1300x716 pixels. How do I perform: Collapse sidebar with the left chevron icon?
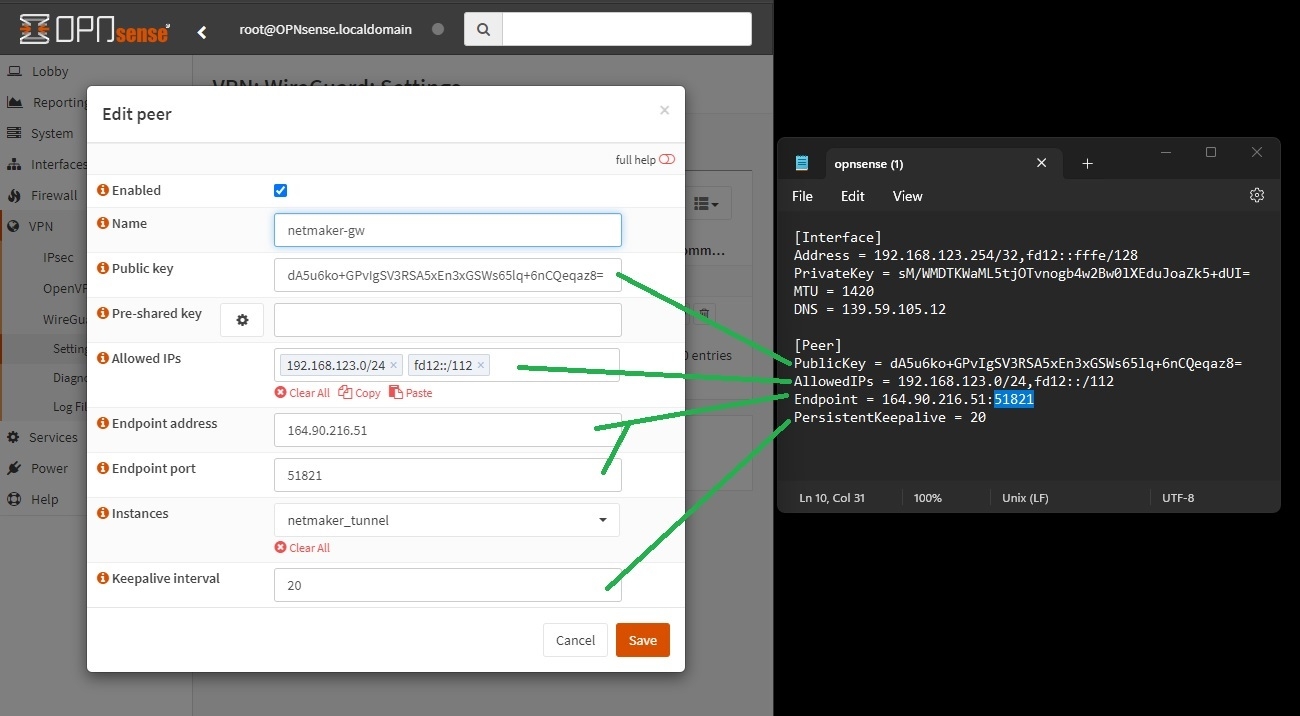point(202,32)
